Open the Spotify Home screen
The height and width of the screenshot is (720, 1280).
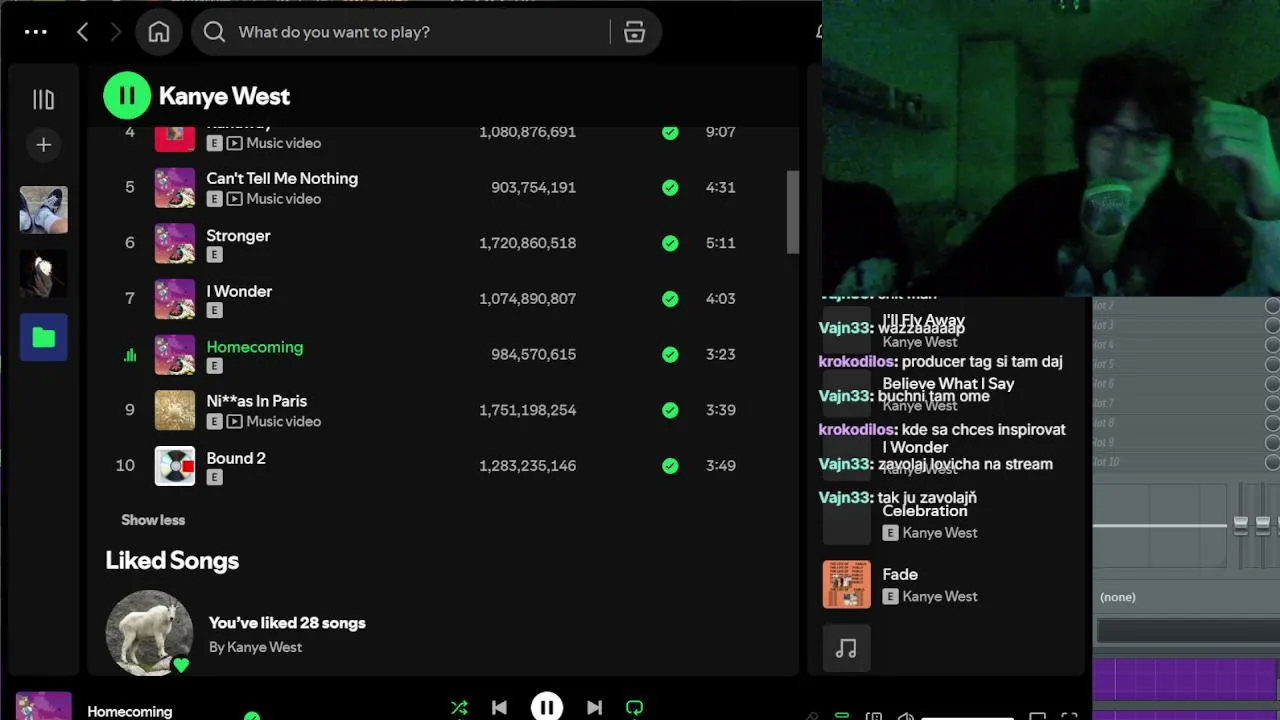point(159,32)
